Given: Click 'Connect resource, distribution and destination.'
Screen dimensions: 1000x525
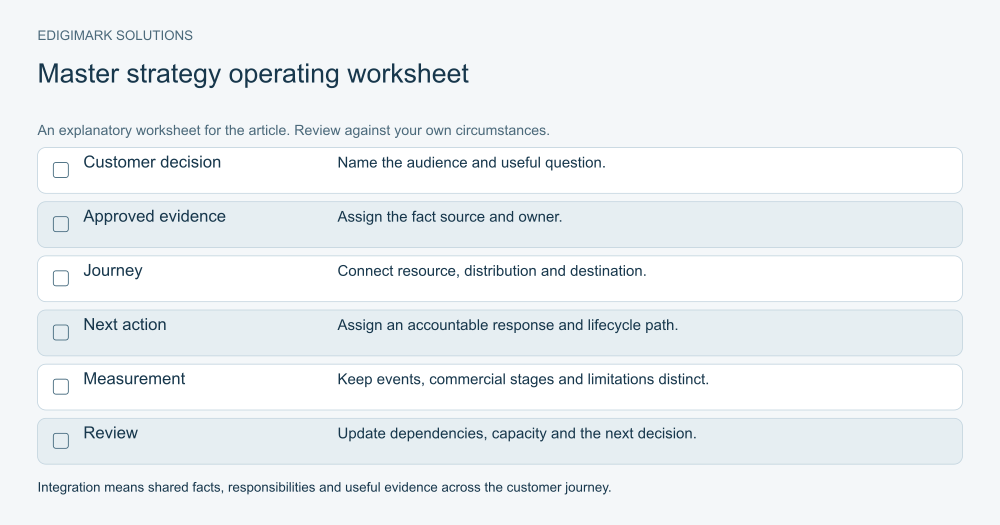Looking at the screenshot, I should tap(492, 271).
